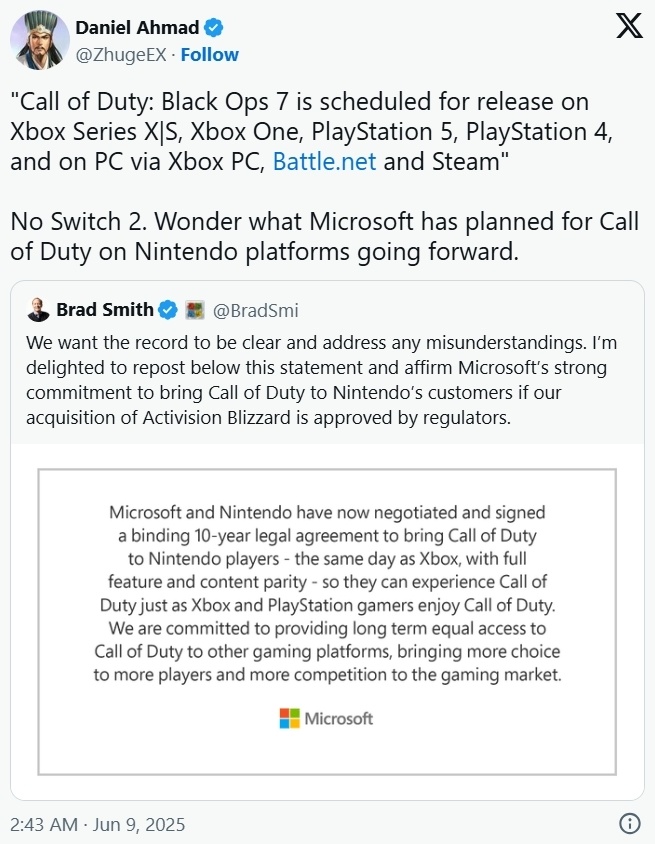This screenshot has height=844, width=655.
Task: Open the Brad Smith display name
Action: [105, 310]
